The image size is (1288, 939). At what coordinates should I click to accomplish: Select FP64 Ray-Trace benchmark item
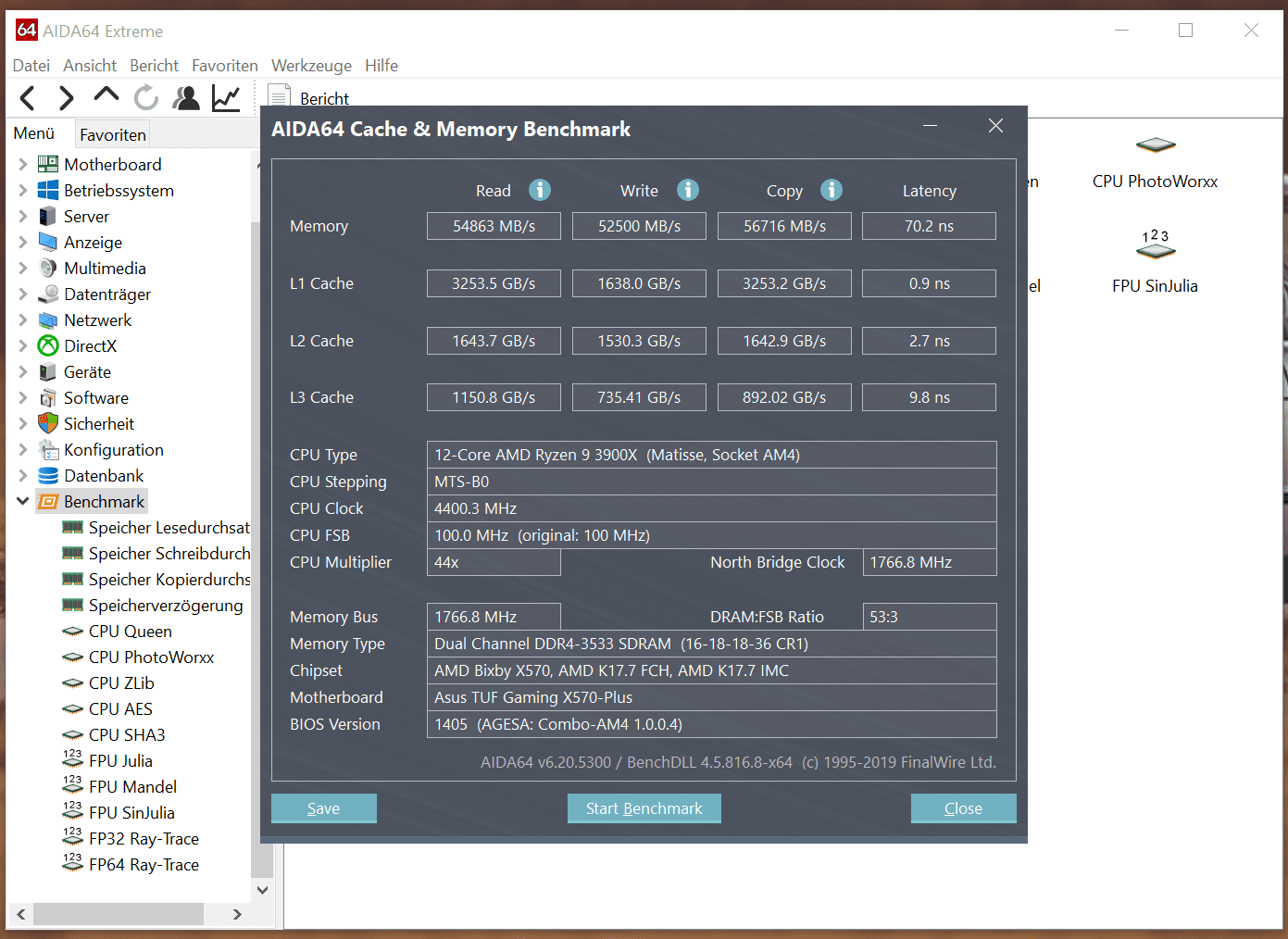pos(131,864)
